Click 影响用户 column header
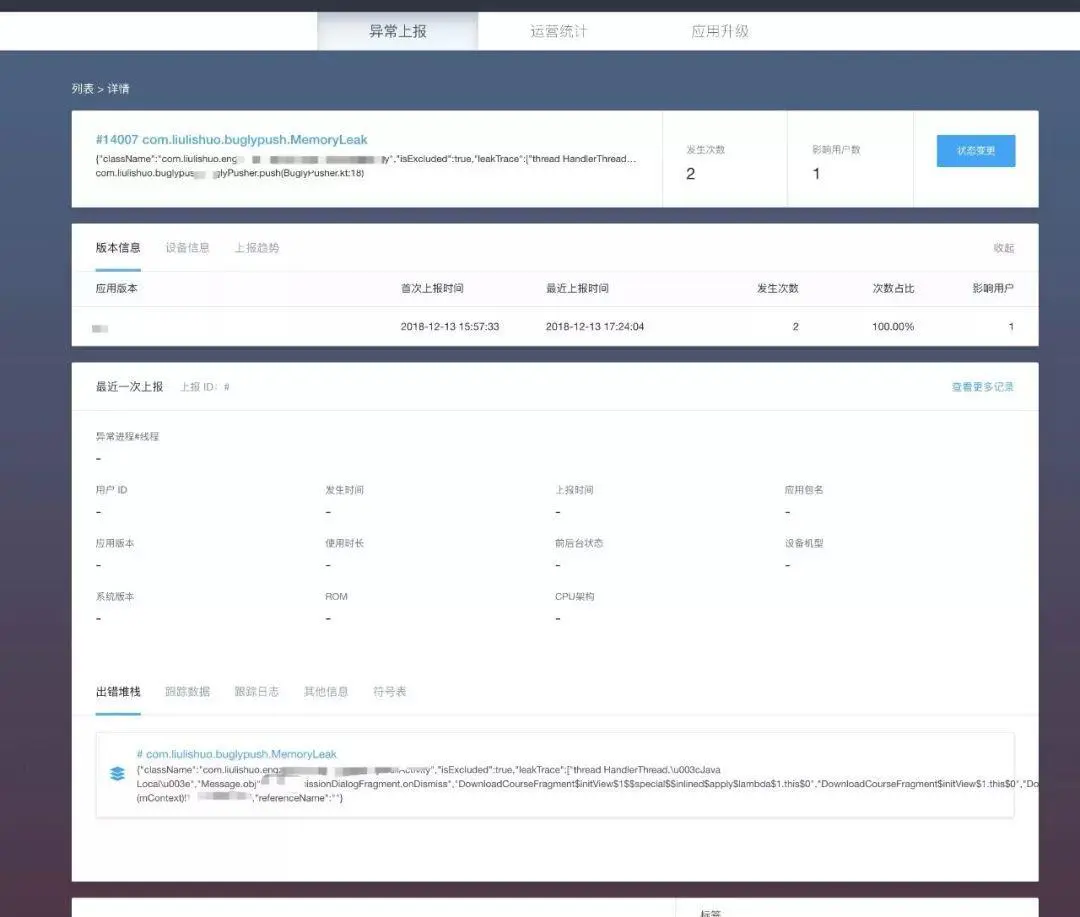 click(993, 288)
